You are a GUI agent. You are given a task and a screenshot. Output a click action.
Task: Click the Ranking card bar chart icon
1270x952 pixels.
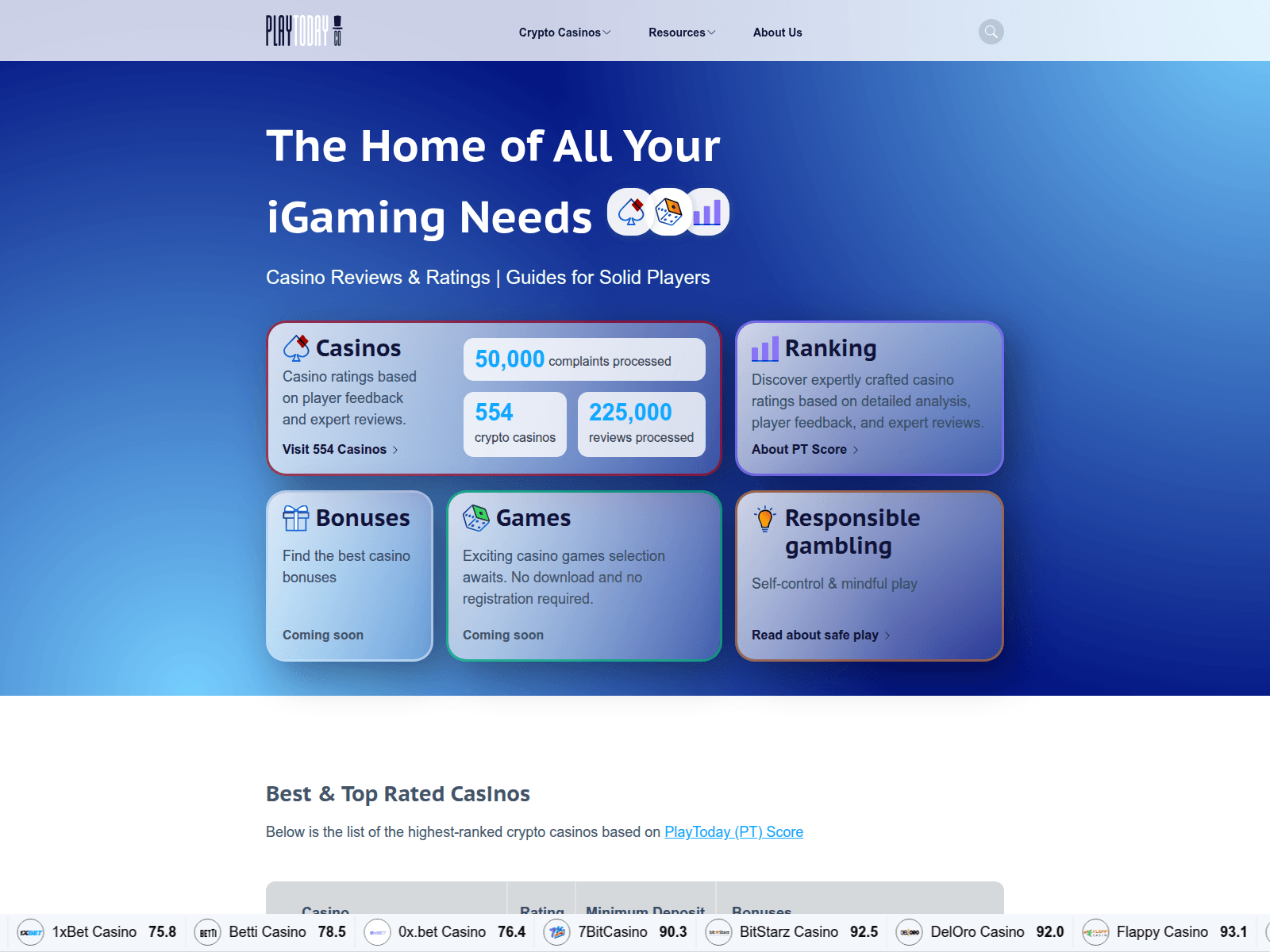pos(765,348)
